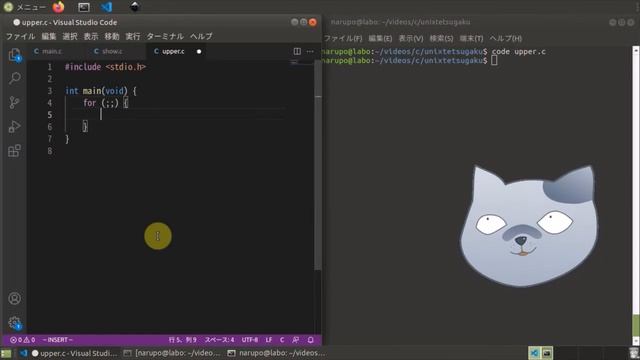The image size is (640, 360).
Task: Change end of line sequence LF
Action: point(269,340)
